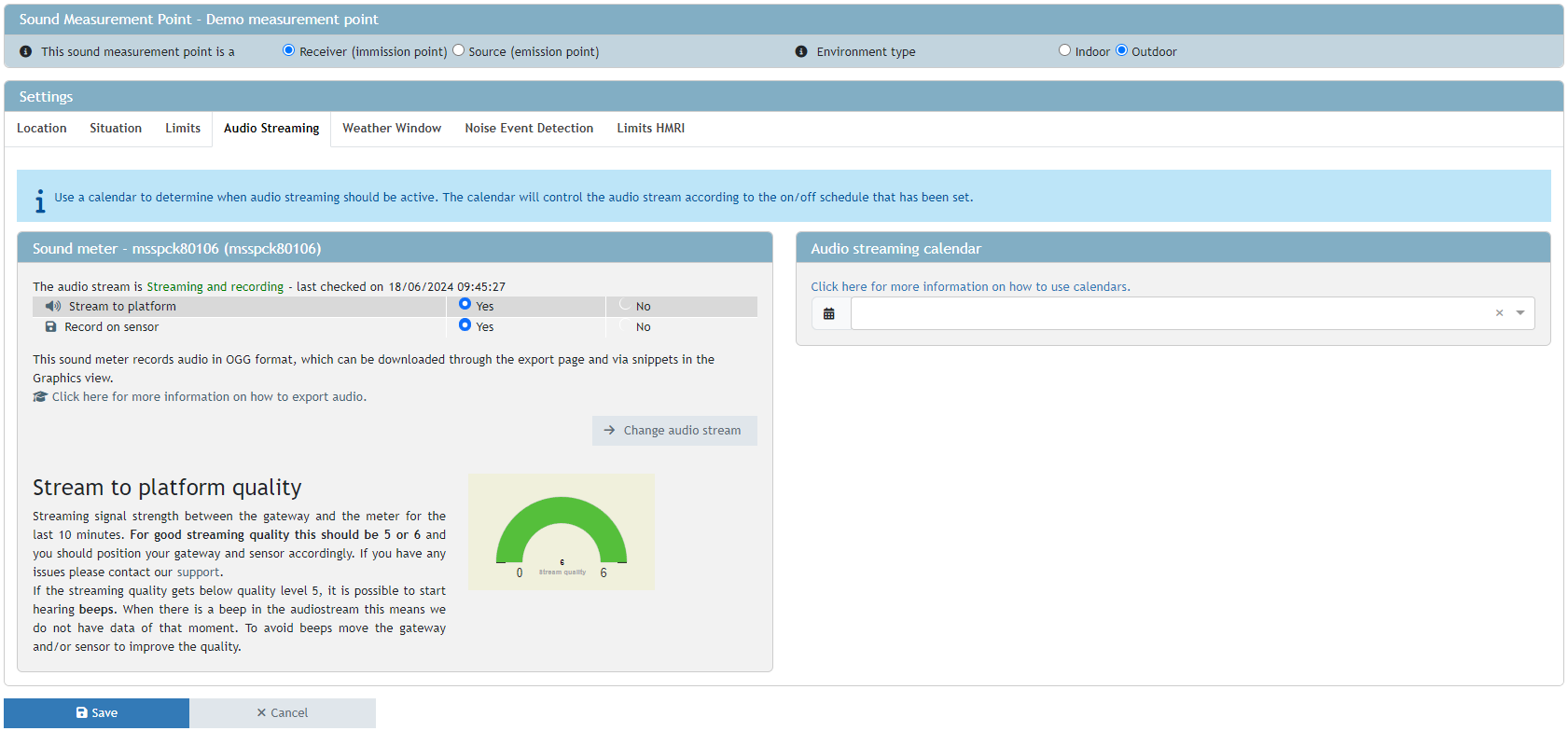
Task: Expand the audio streaming calendar dropdown arrow
Action: pos(1520,313)
